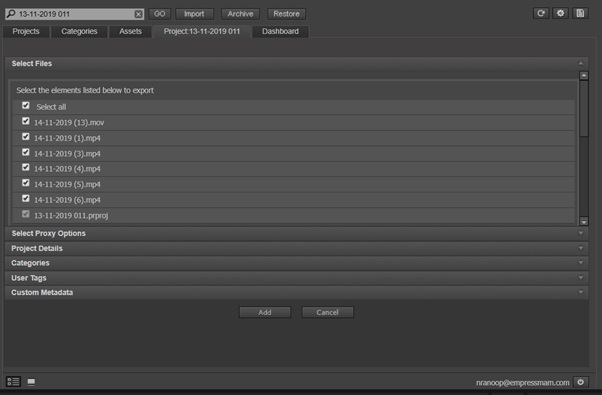Click the GO button

159,14
